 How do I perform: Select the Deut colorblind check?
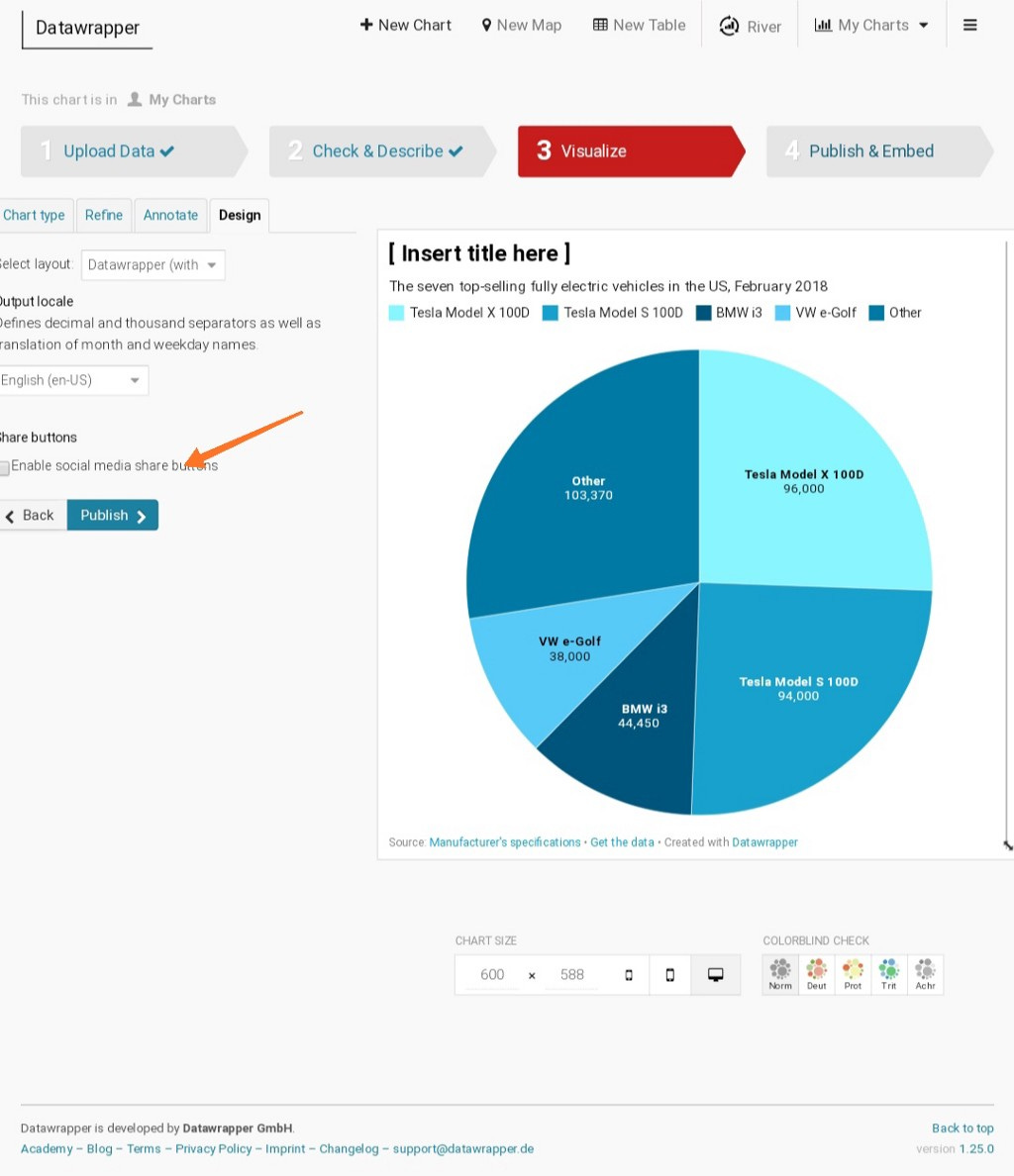[816, 974]
